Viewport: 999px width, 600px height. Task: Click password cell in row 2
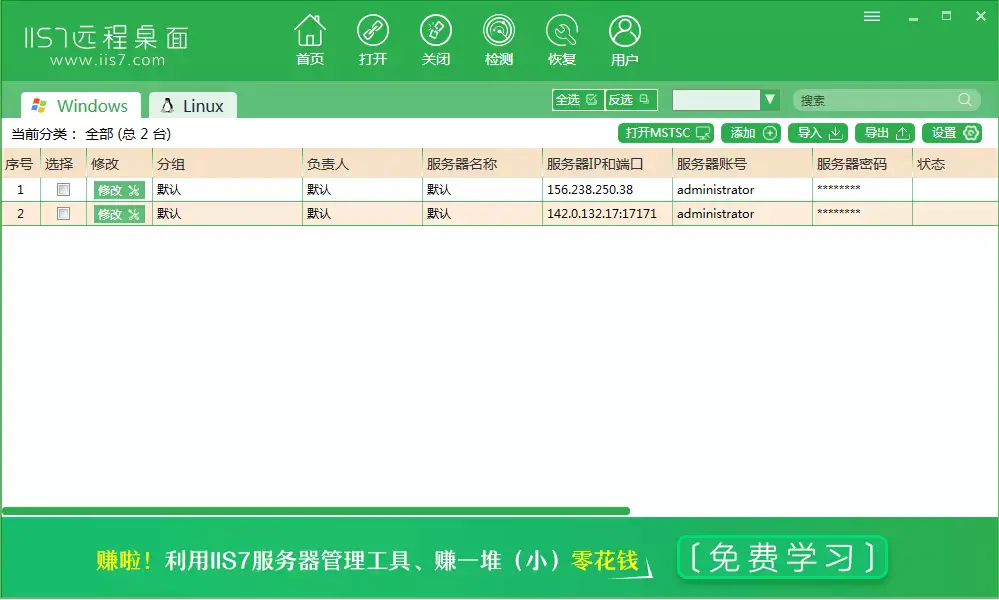[862, 213]
